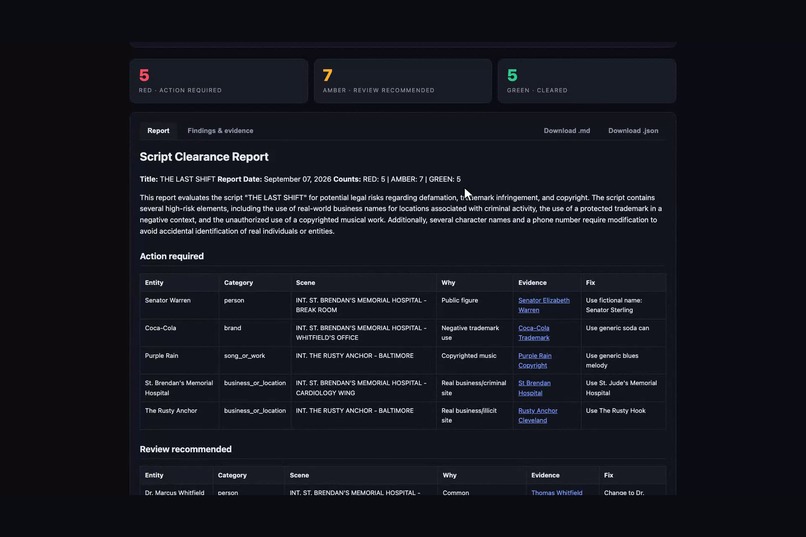
Task: Open the Findings & evidence tab
Action: click(x=220, y=131)
